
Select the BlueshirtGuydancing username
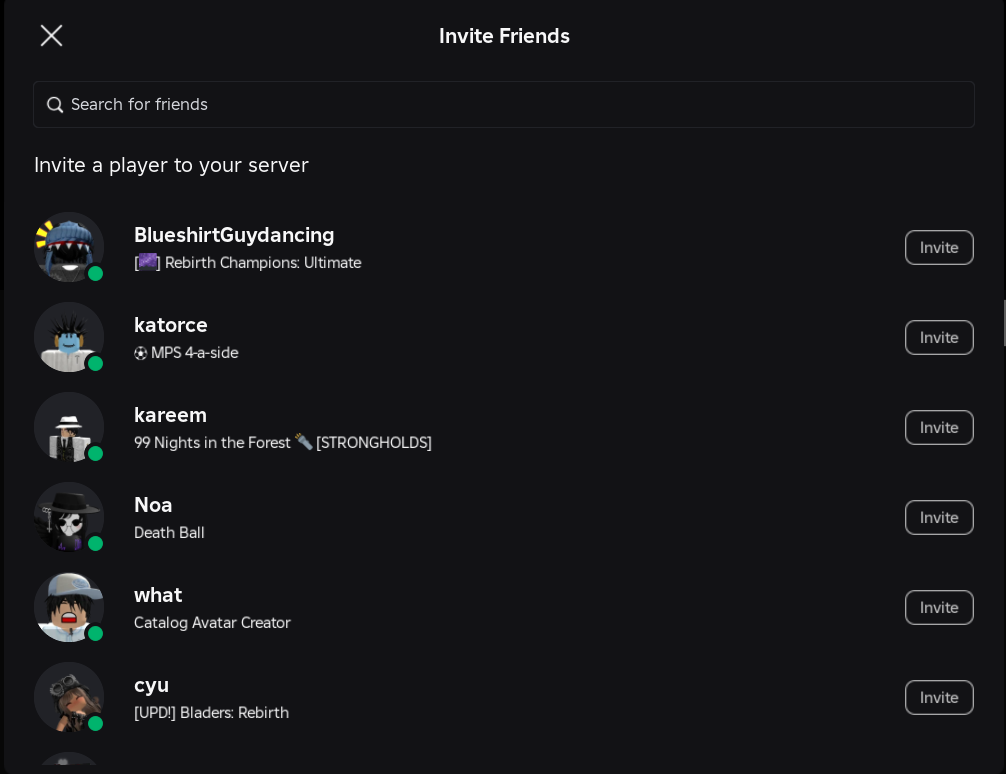(x=234, y=235)
